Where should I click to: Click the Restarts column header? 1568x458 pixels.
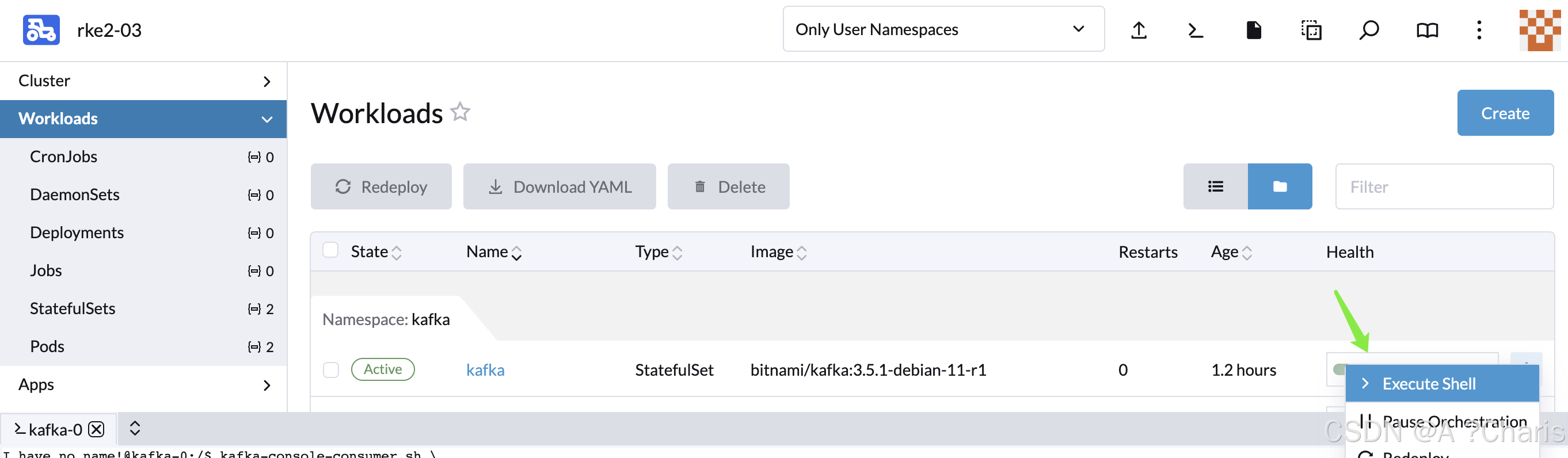tap(1147, 252)
